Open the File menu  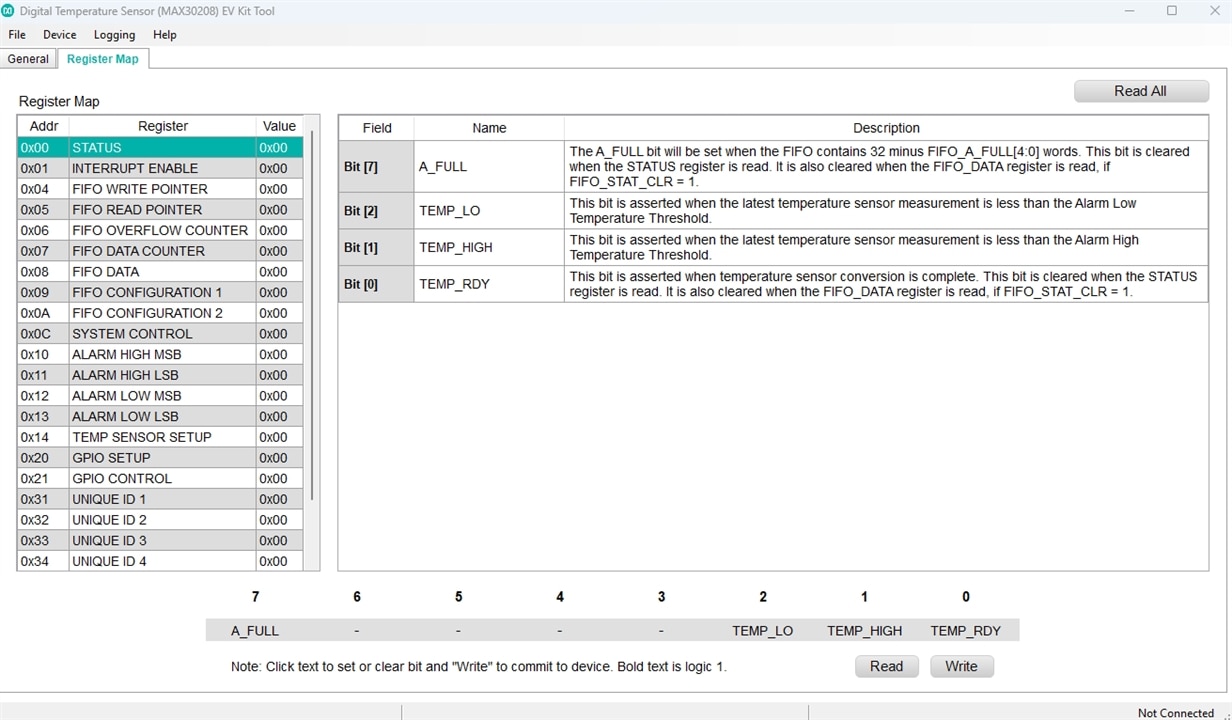click(17, 34)
